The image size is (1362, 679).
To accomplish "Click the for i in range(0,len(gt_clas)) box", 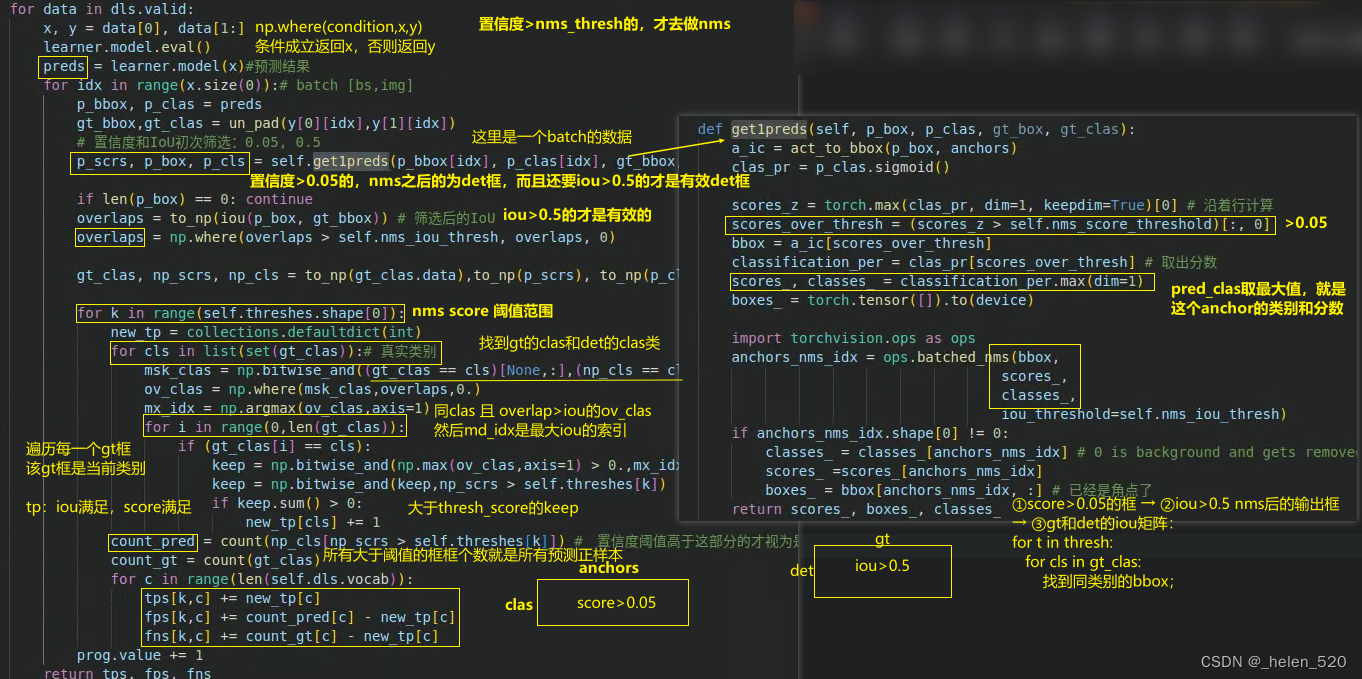I will tap(277, 427).
